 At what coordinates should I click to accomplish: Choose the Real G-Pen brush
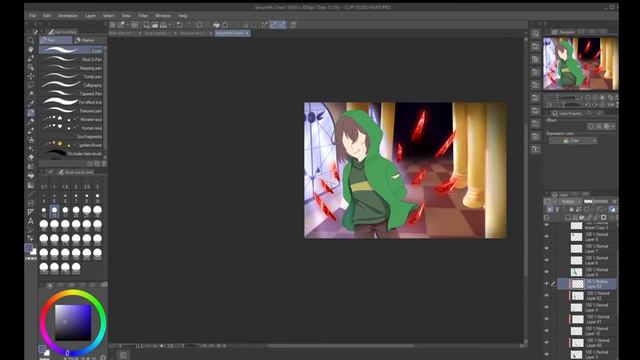(71, 59)
